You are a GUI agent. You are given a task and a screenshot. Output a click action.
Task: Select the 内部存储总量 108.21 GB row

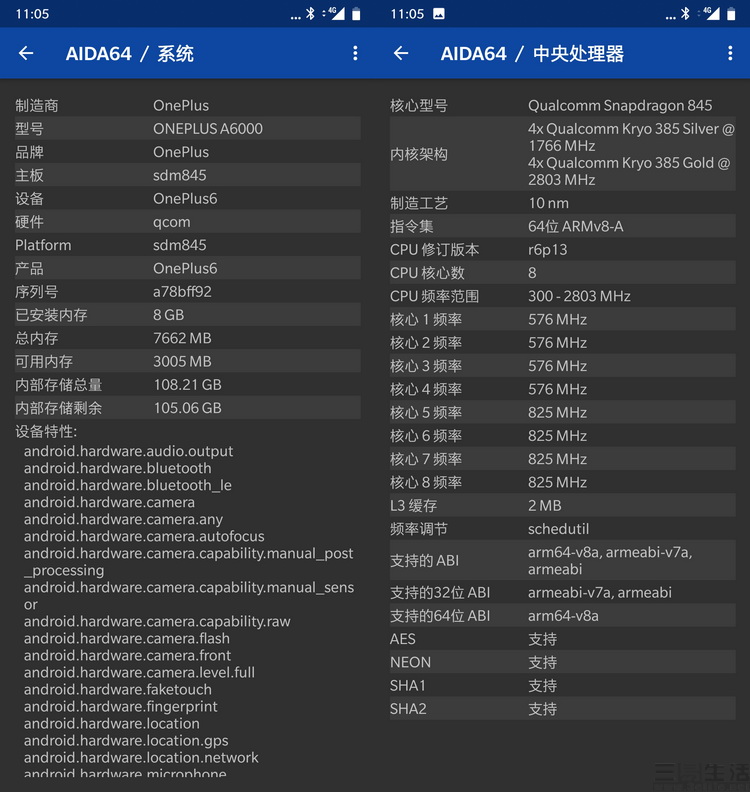coord(187,385)
